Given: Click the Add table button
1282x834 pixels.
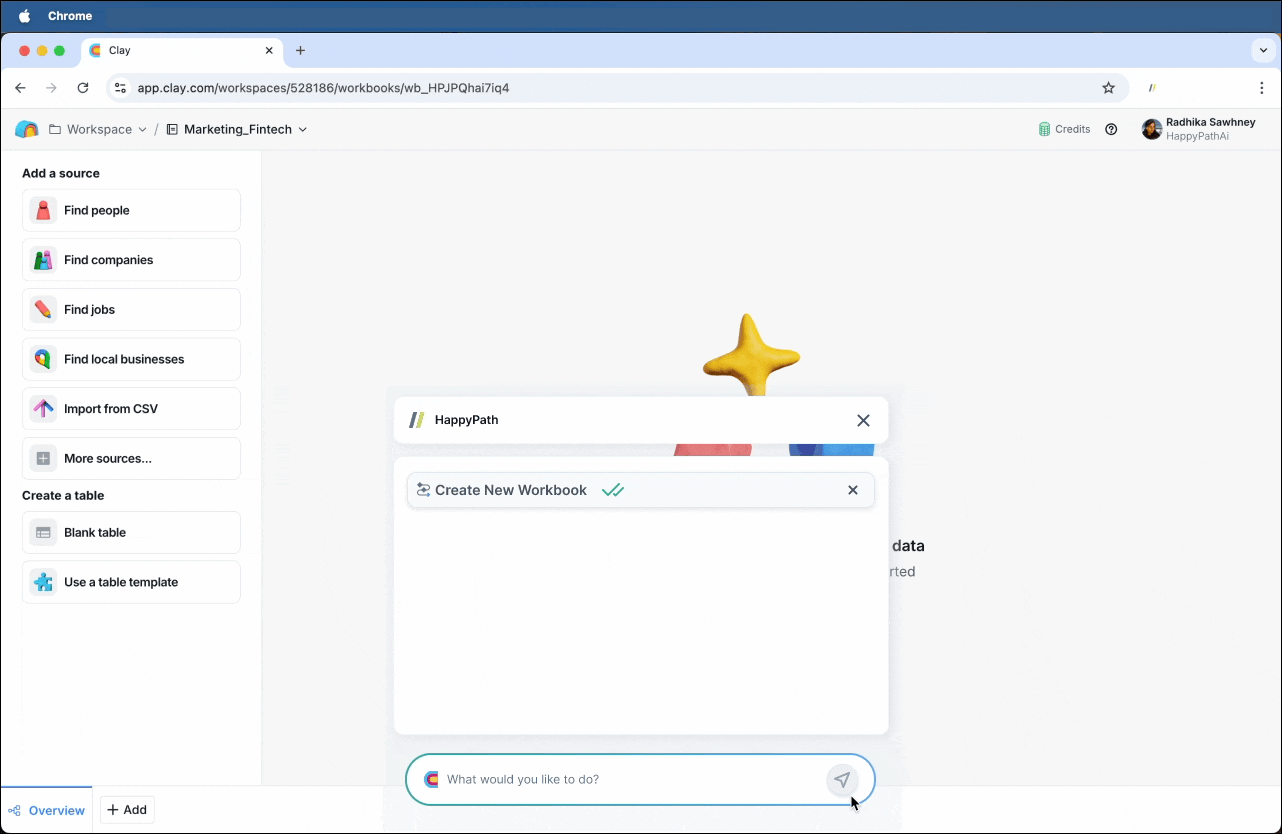Looking at the screenshot, I should 127,810.
